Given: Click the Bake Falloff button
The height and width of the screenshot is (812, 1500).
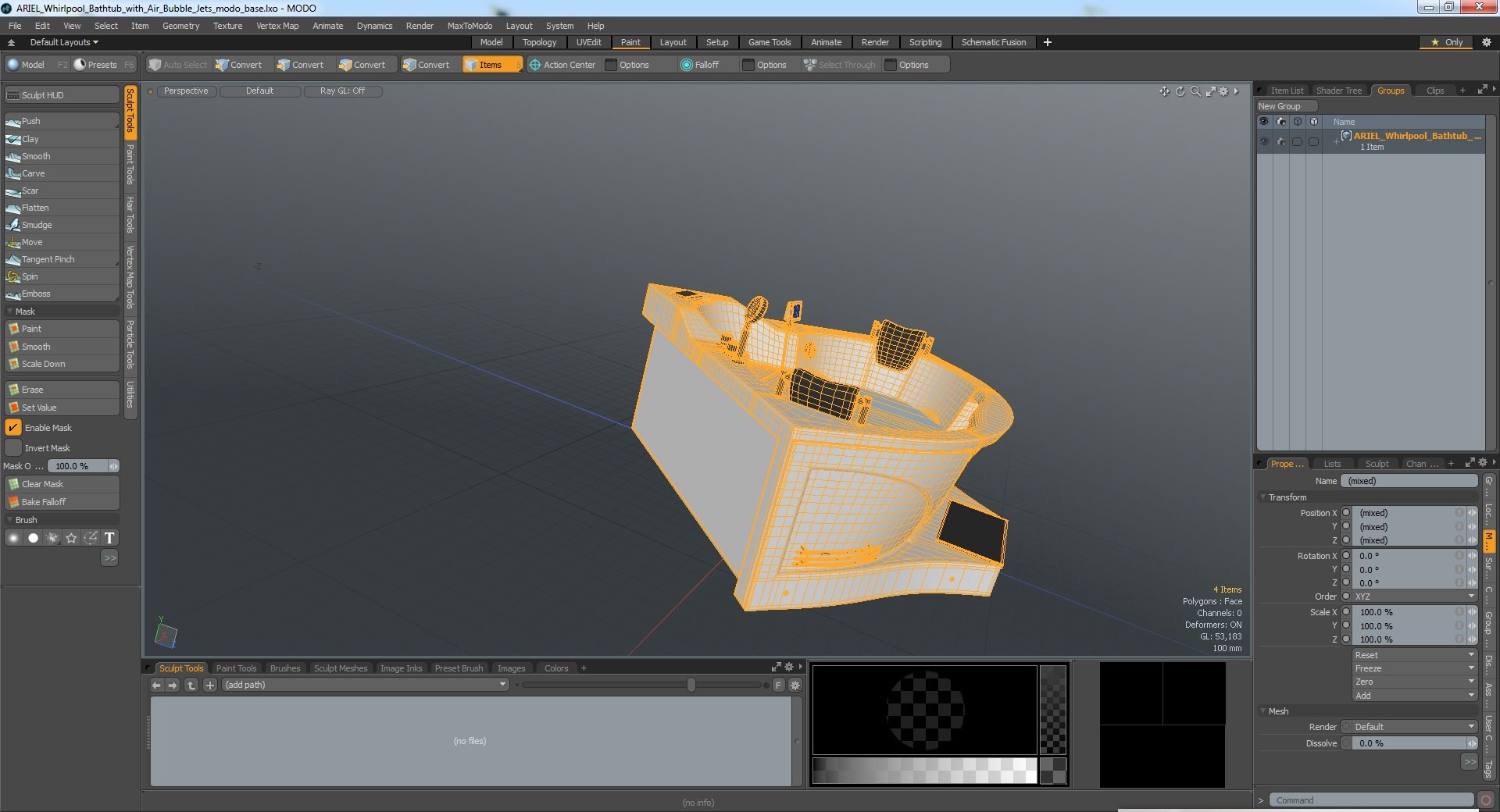Looking at the screenshot, I should tap(62, 502).
